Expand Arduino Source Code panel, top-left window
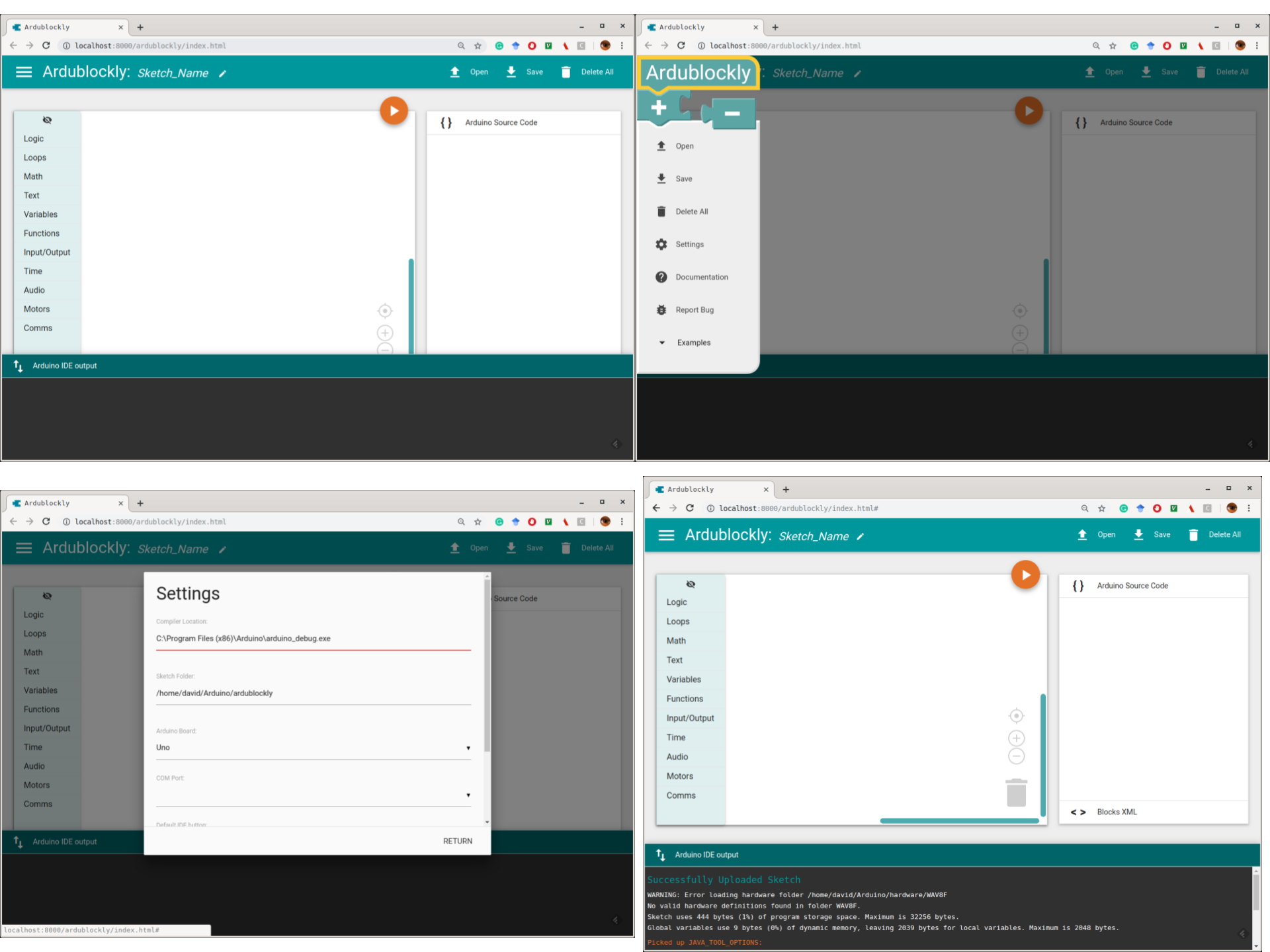The image size is (1270, 952). point(523,122)
